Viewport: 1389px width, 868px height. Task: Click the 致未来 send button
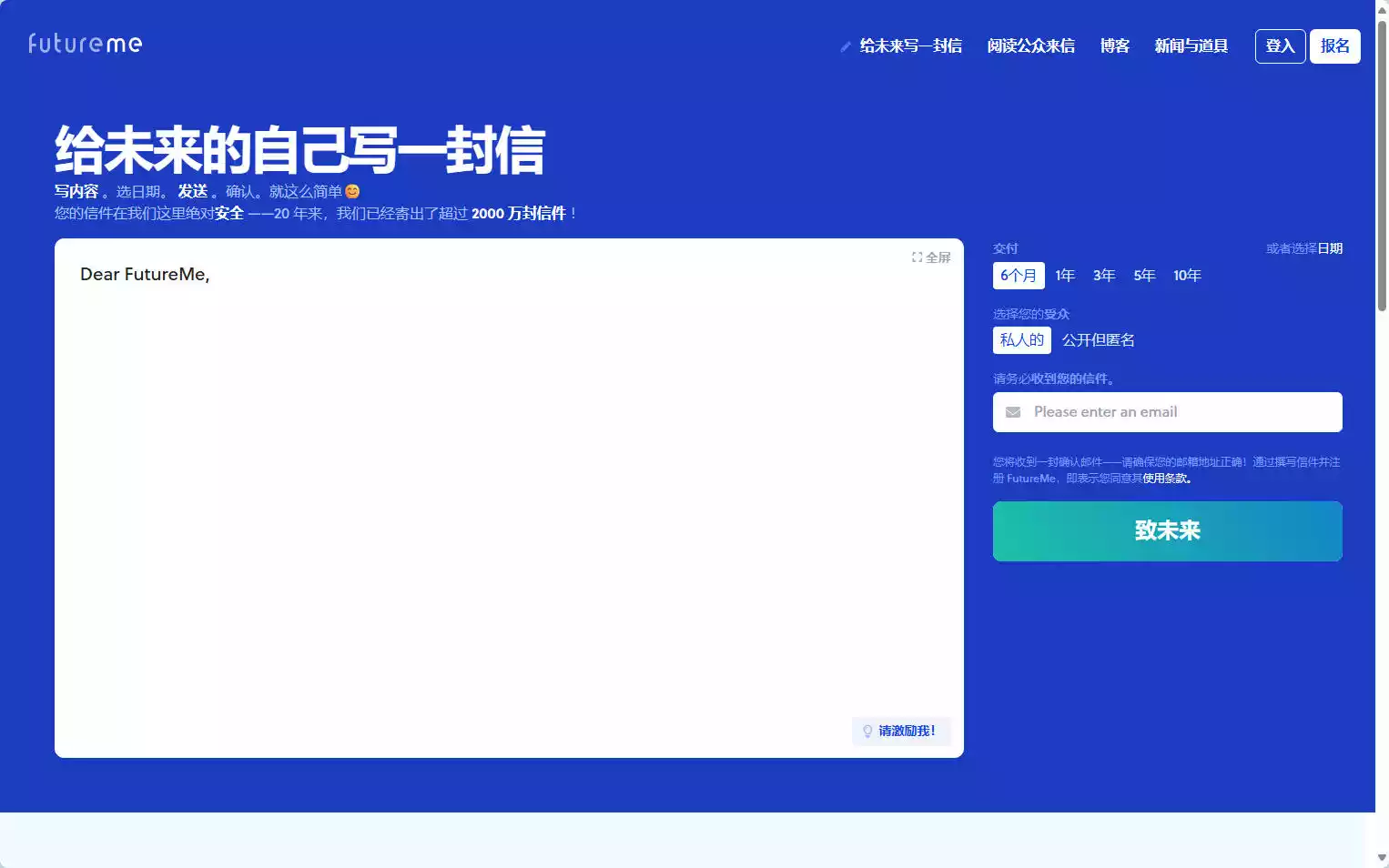tap(1168, 531)
